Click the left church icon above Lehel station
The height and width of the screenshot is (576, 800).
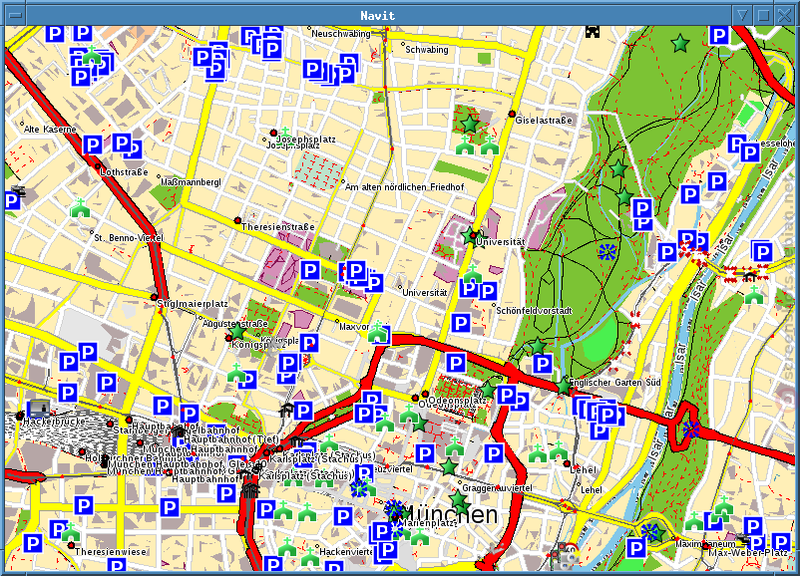[x=537, y=453]
